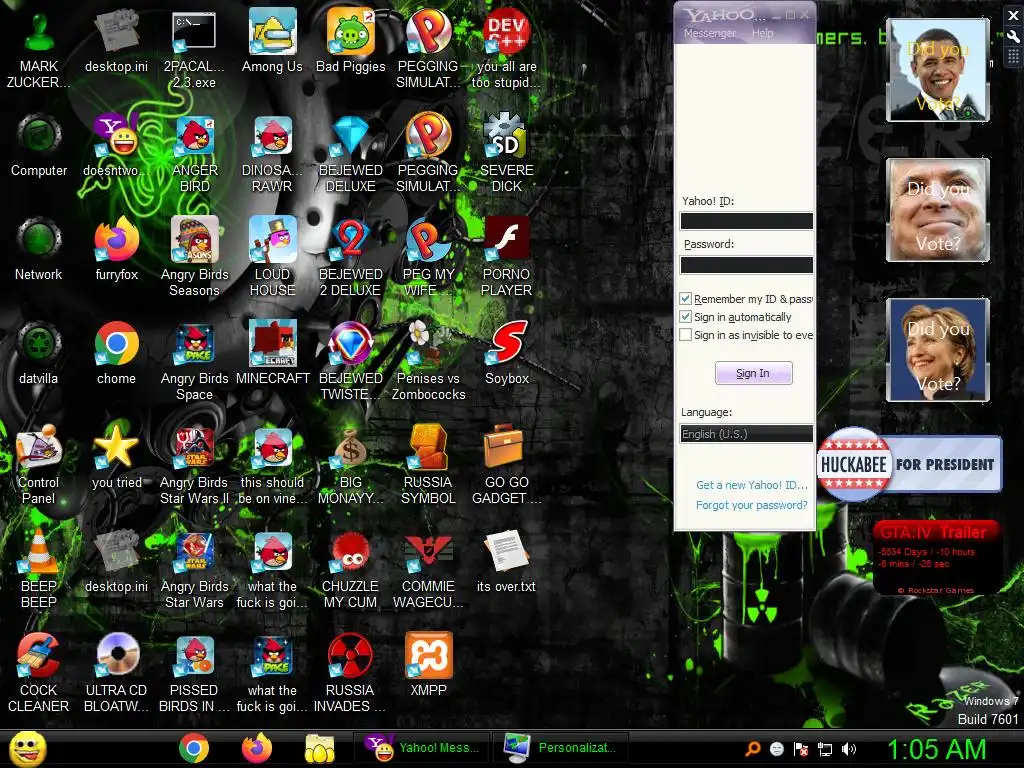Open Angry Birds Seasons shortcut

click(x=195, y=257)
